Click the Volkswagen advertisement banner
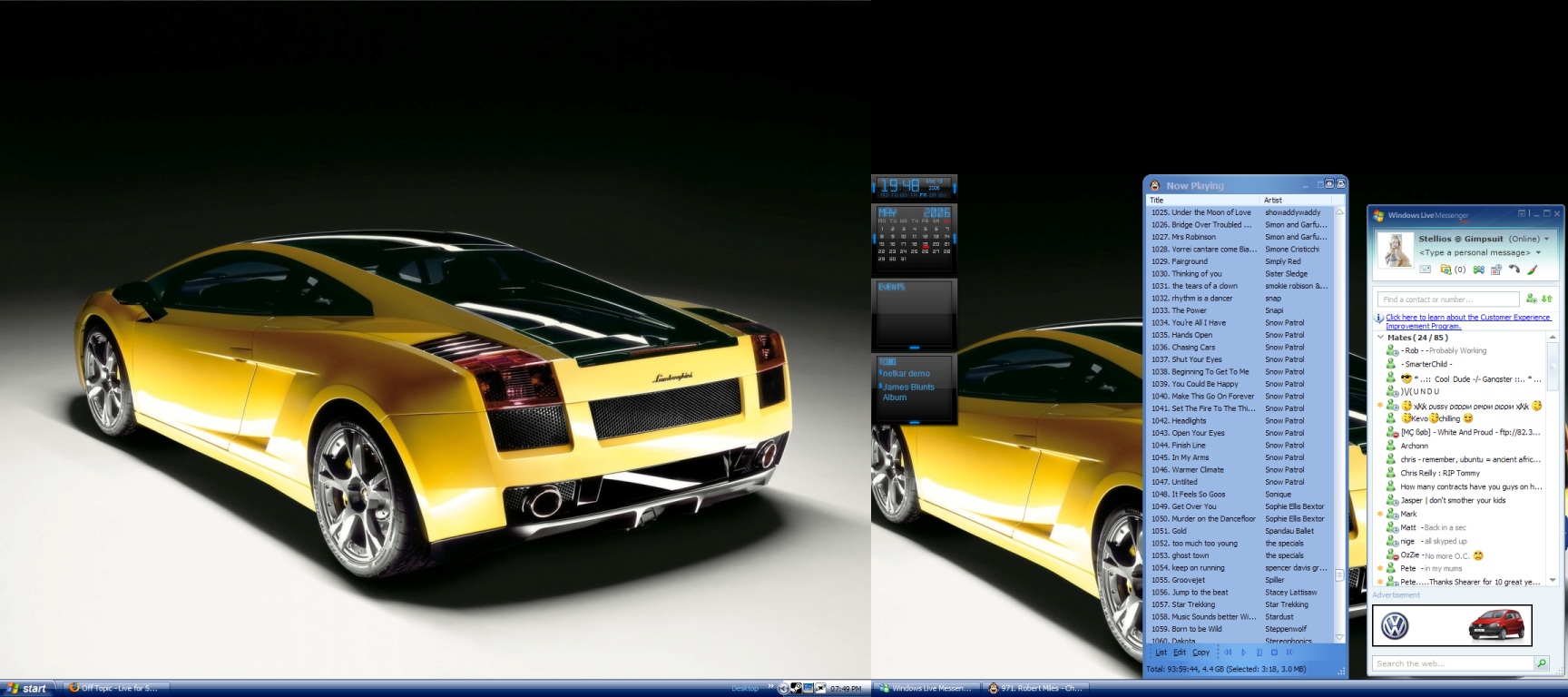1568x697 pixels. click(1452, 626)
